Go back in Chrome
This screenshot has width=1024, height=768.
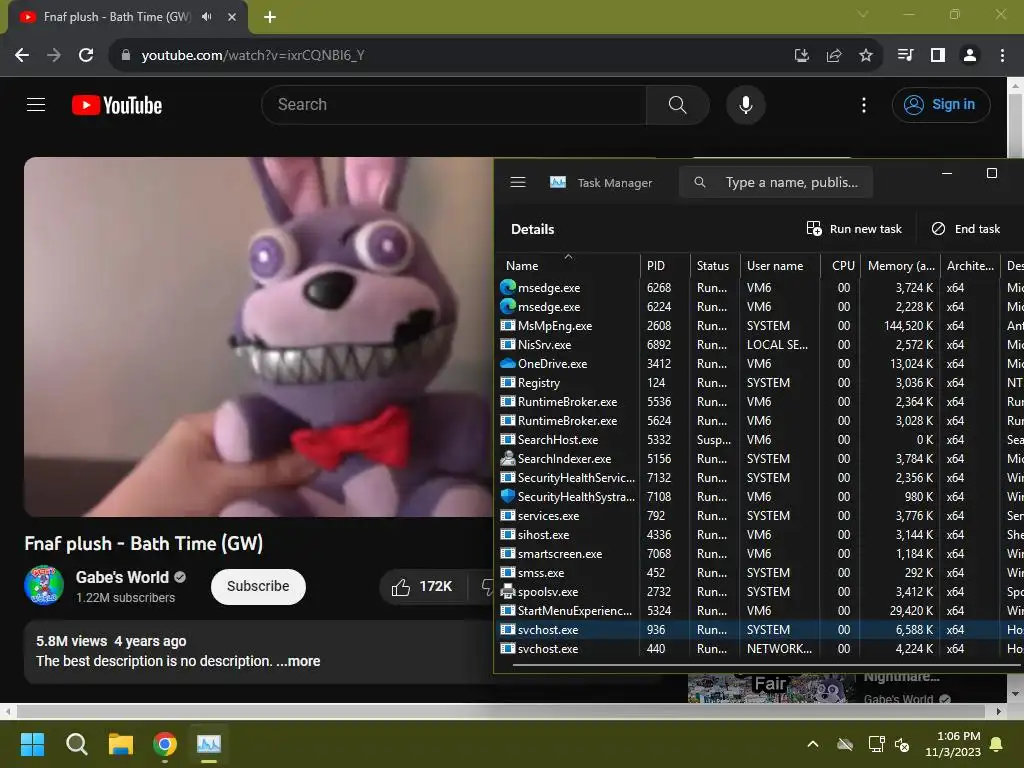point(22,55)
